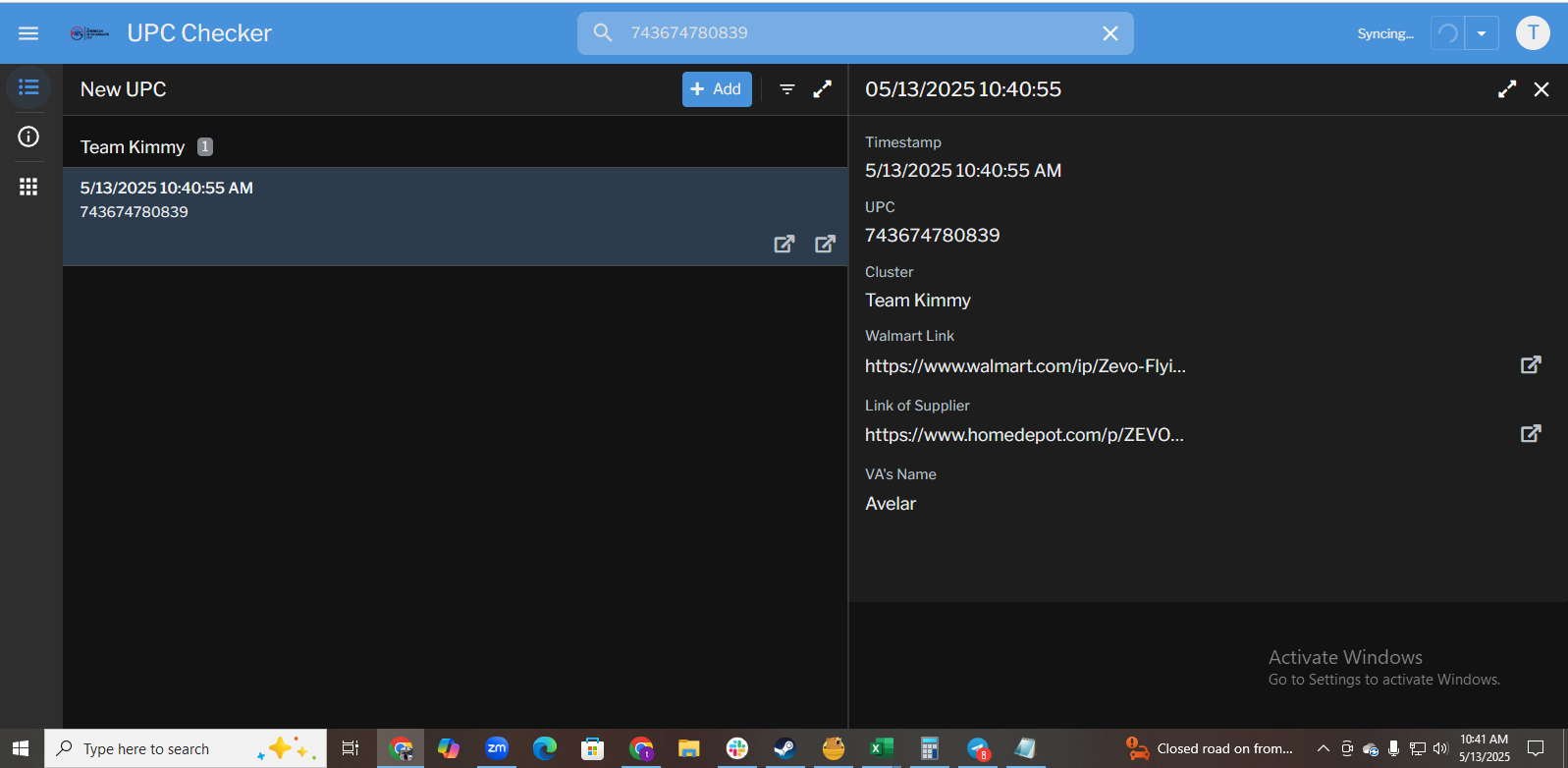Image resolution: width=1568 pixels, height=768 pixels.
Task: Expand the New UPC list to fullscreen
Action: click(x=822, y=89)
